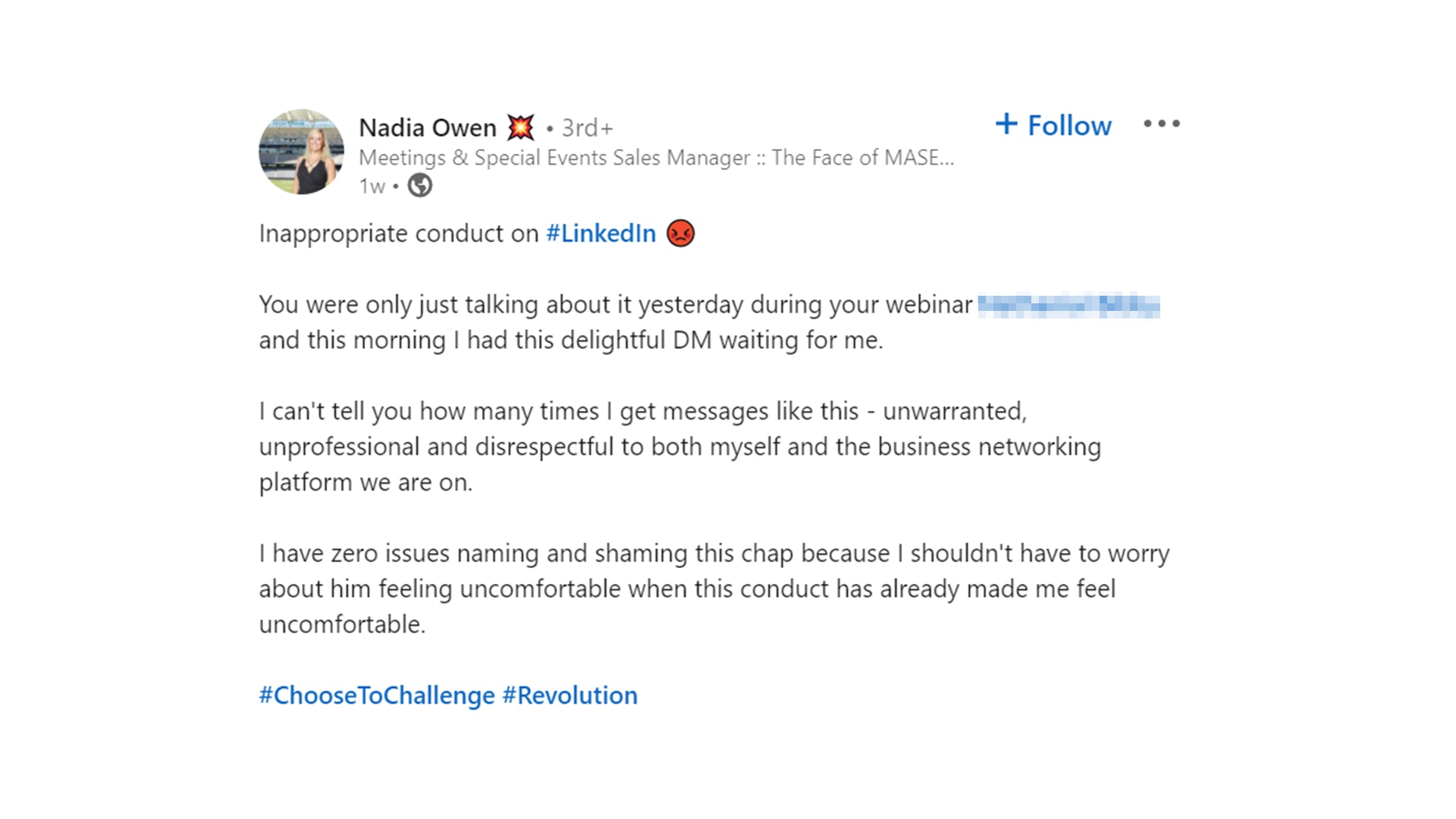
Task: Open the #LinkedIn hashtag
Action: click(601, 234)
